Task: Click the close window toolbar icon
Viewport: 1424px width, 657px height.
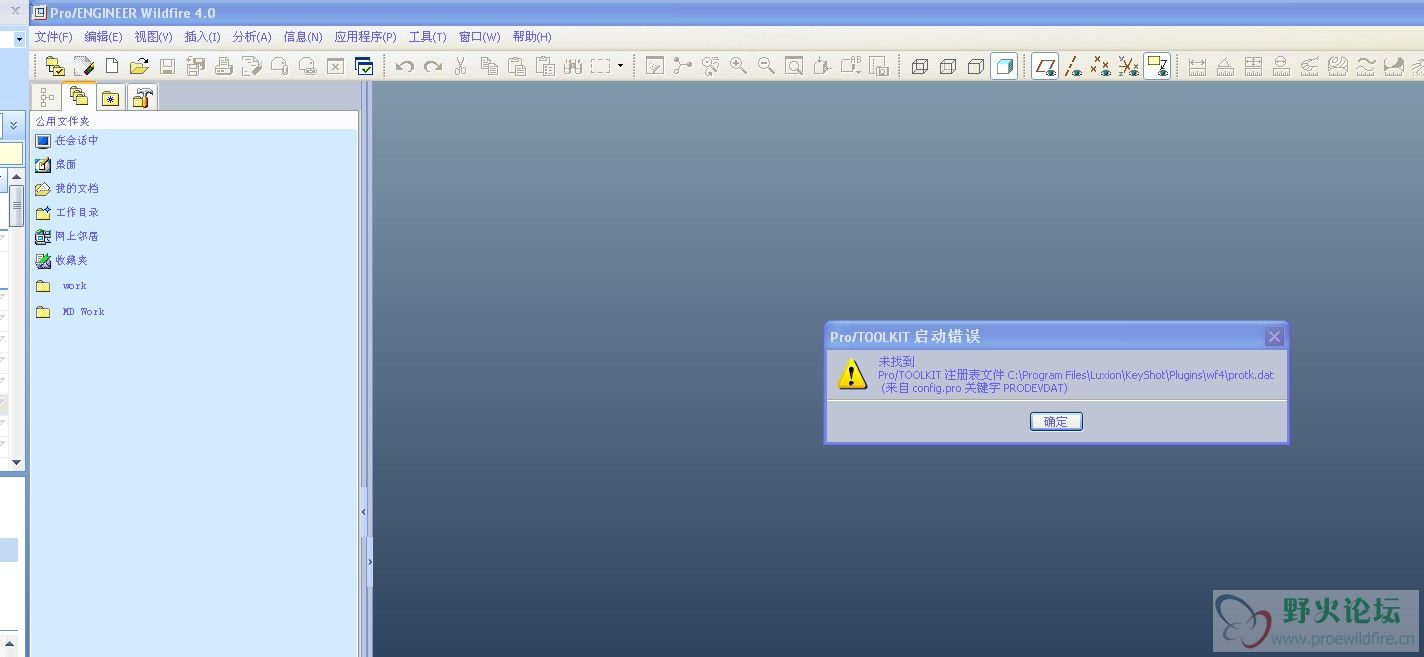Action: 336,67
